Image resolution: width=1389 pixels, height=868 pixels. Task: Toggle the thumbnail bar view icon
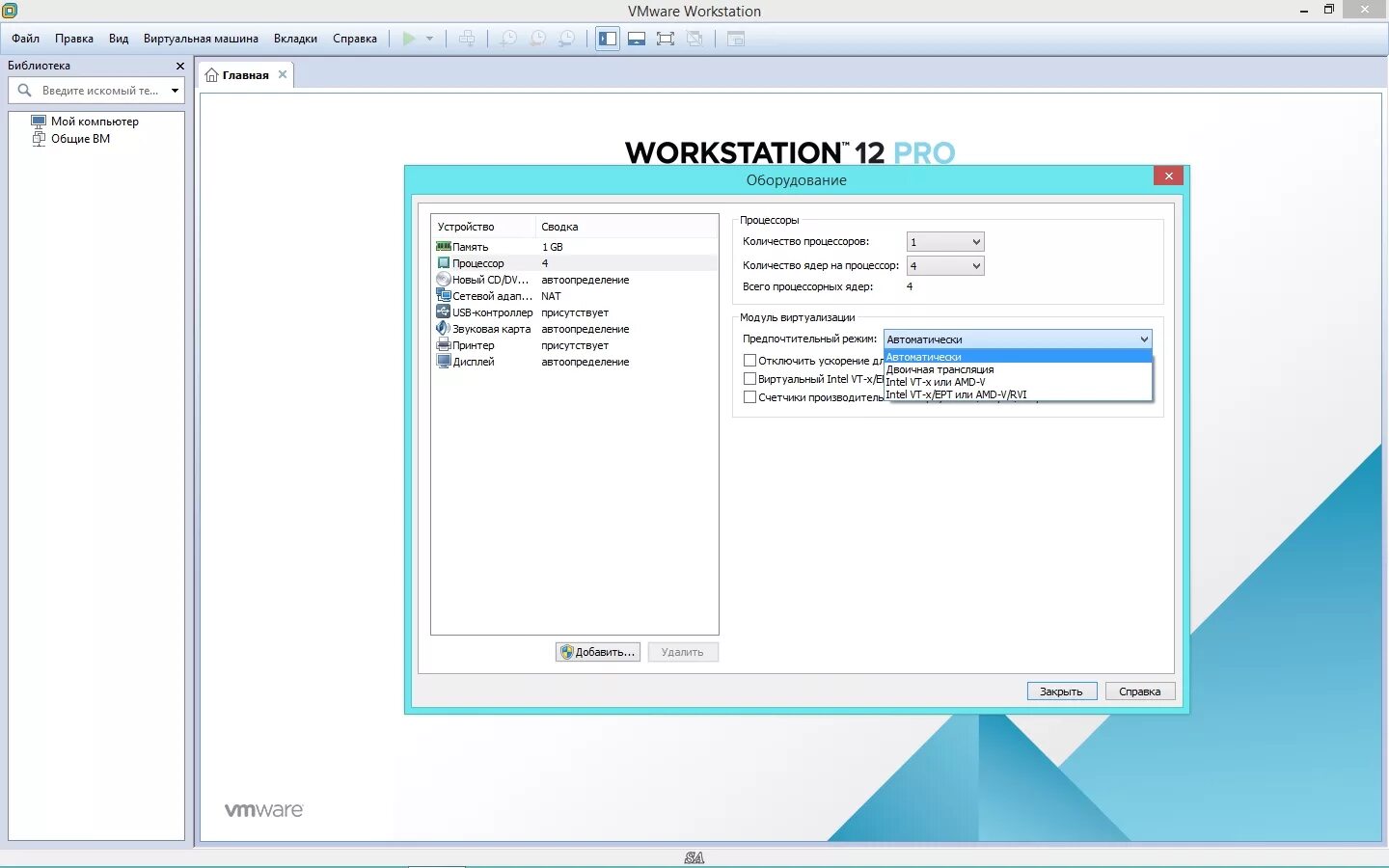637,39
